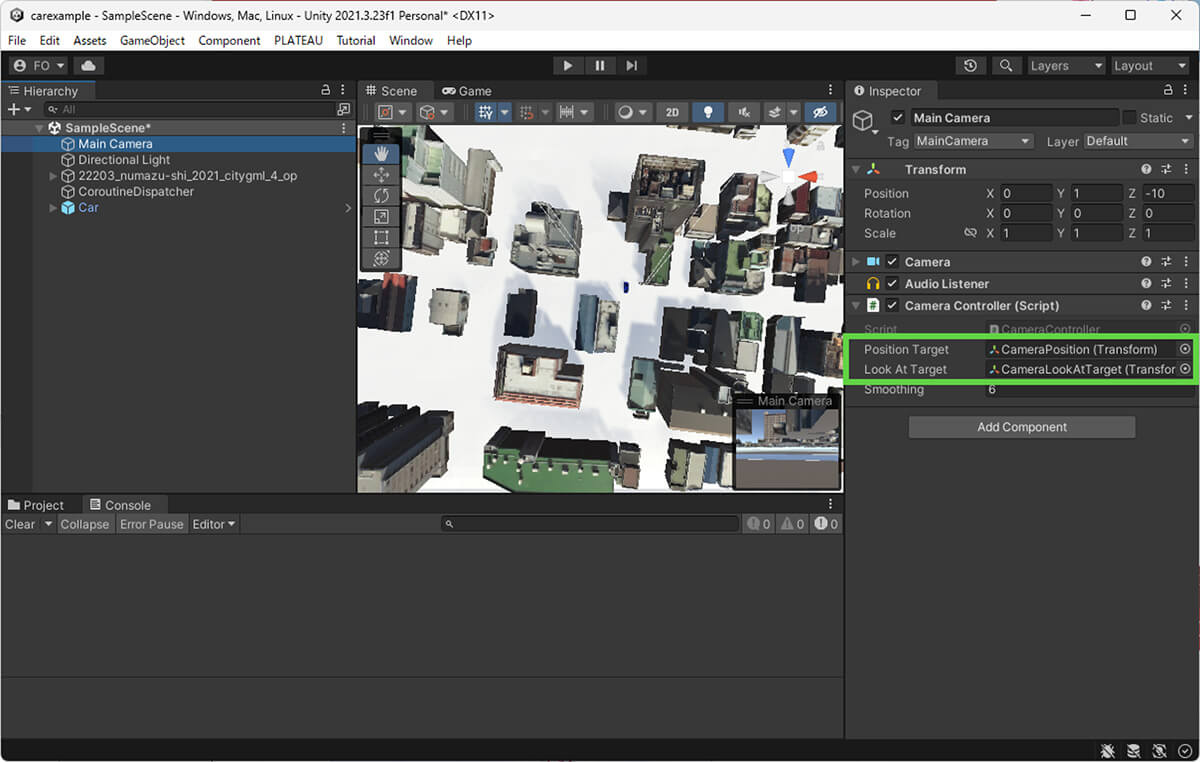The image size is (1200, 762).
Task: Open the Layers dropdown in top toolbar
Action: [x=1067, y=65]
